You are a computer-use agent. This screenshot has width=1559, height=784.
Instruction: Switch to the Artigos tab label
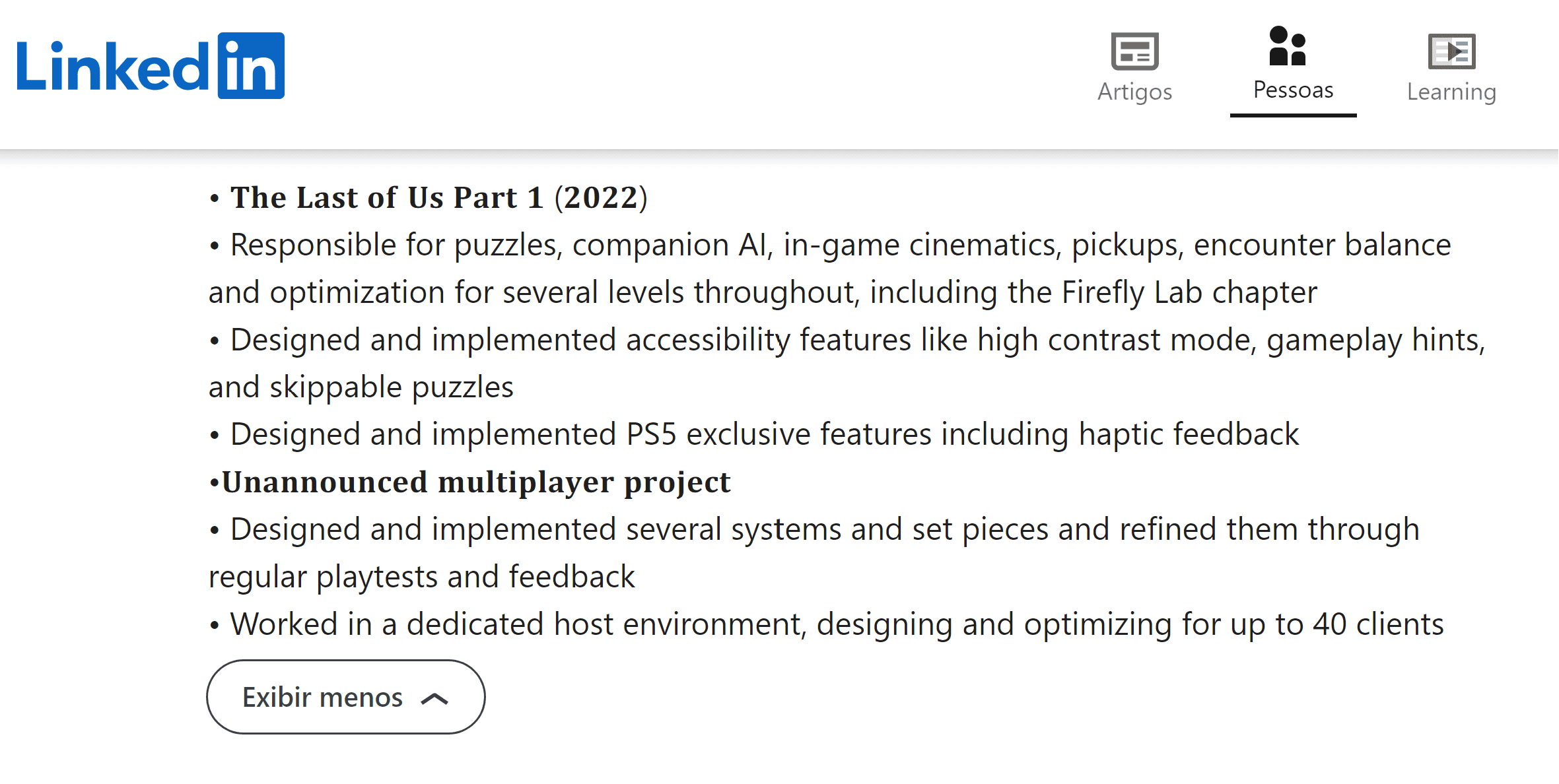1134,92
